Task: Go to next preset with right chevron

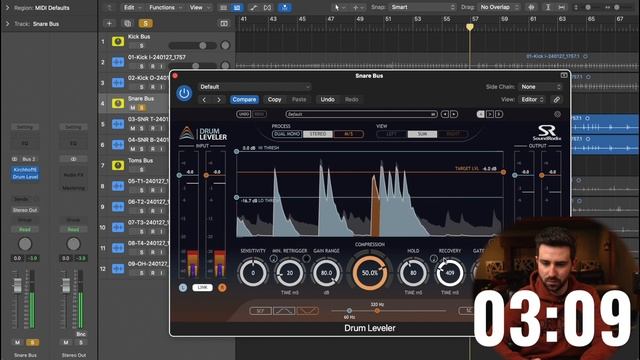Action: pos(219,100)
